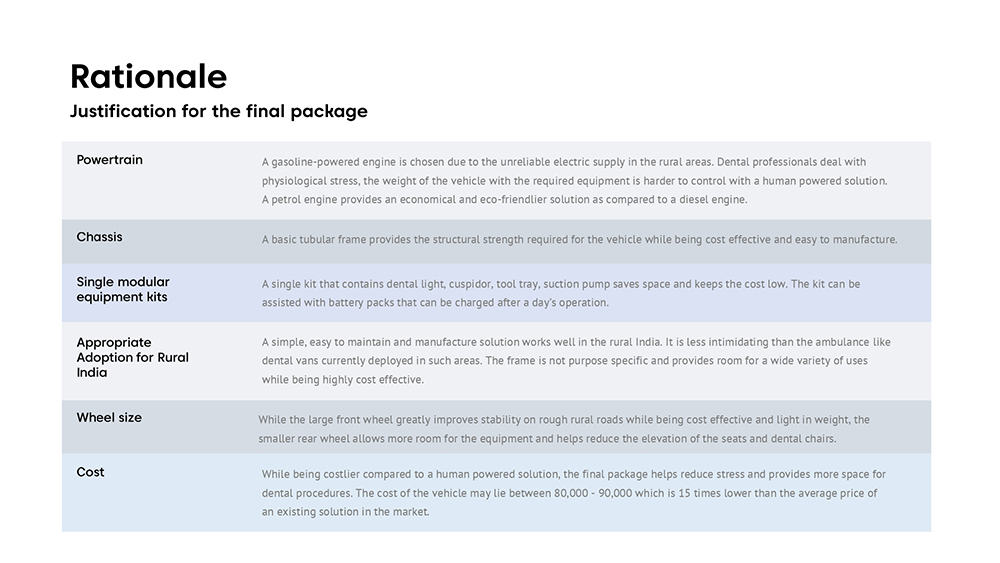Screen dimensions: 1000x563
Task: Click the basic tubular frame description text
Action: pos(579,240)
